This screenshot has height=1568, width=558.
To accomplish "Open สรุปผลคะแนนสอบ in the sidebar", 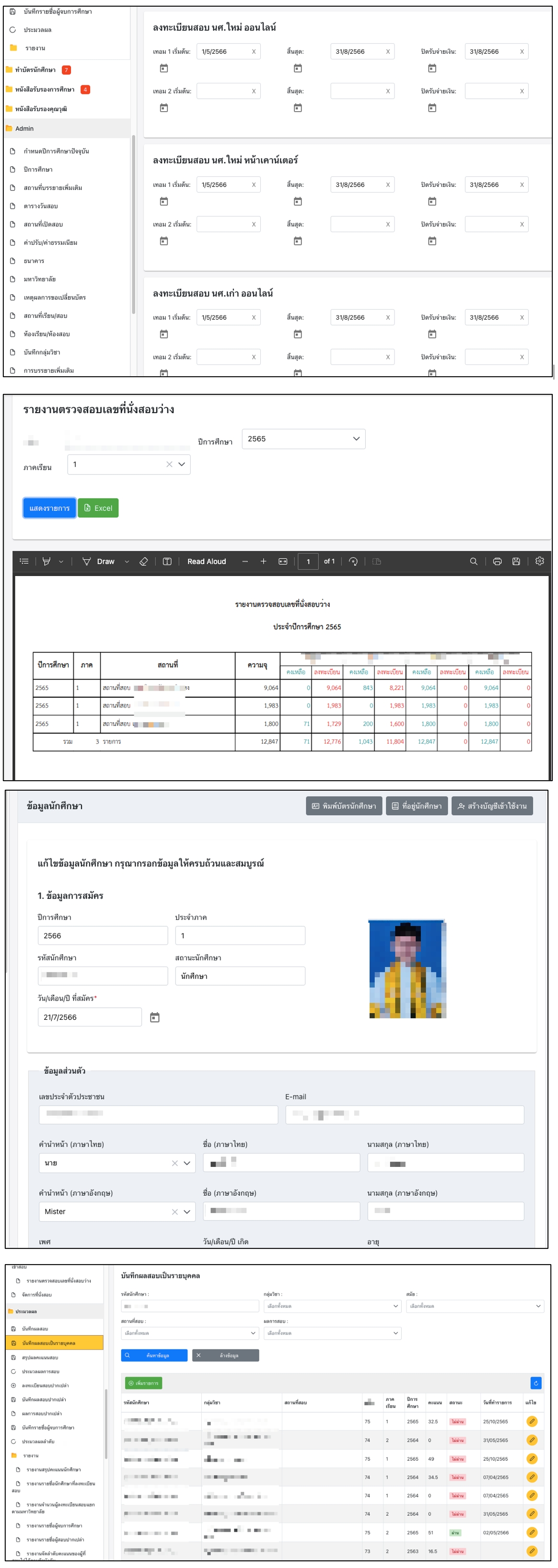I will (x=40, y=1358).
